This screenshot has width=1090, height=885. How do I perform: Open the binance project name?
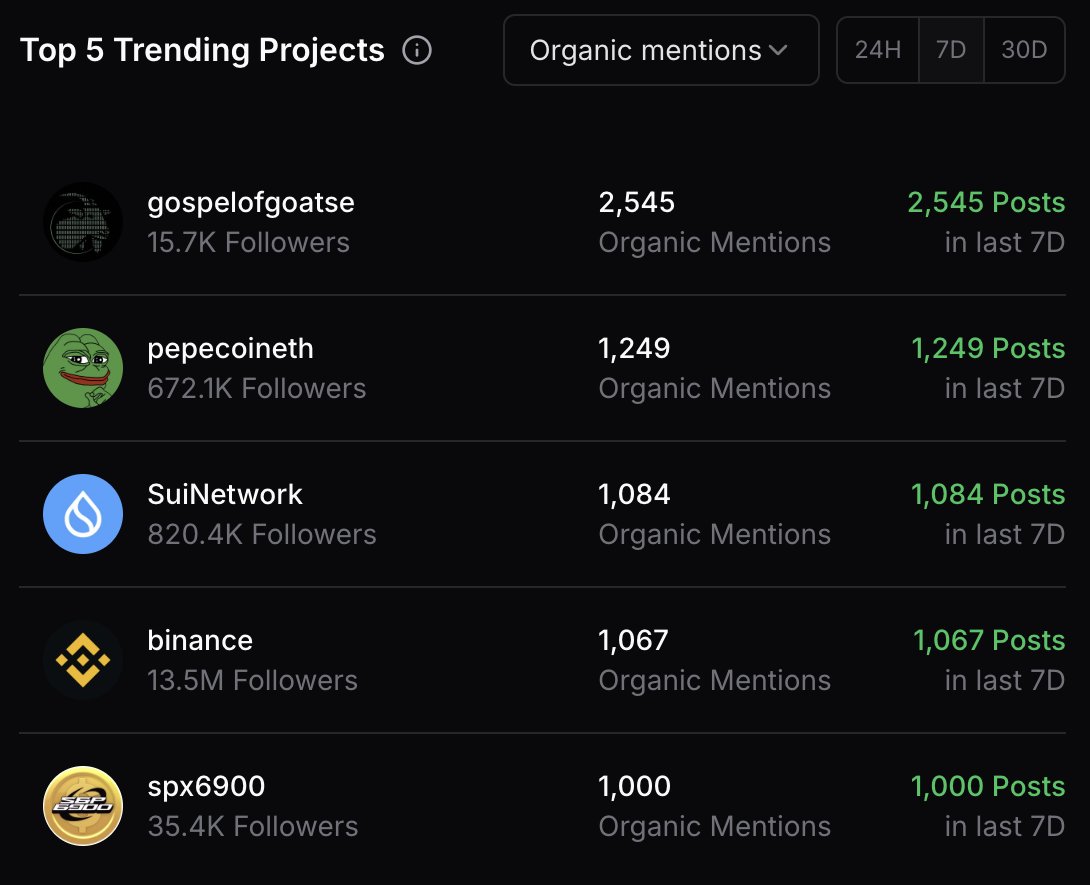pyautogui.click(x=200, y=640)
